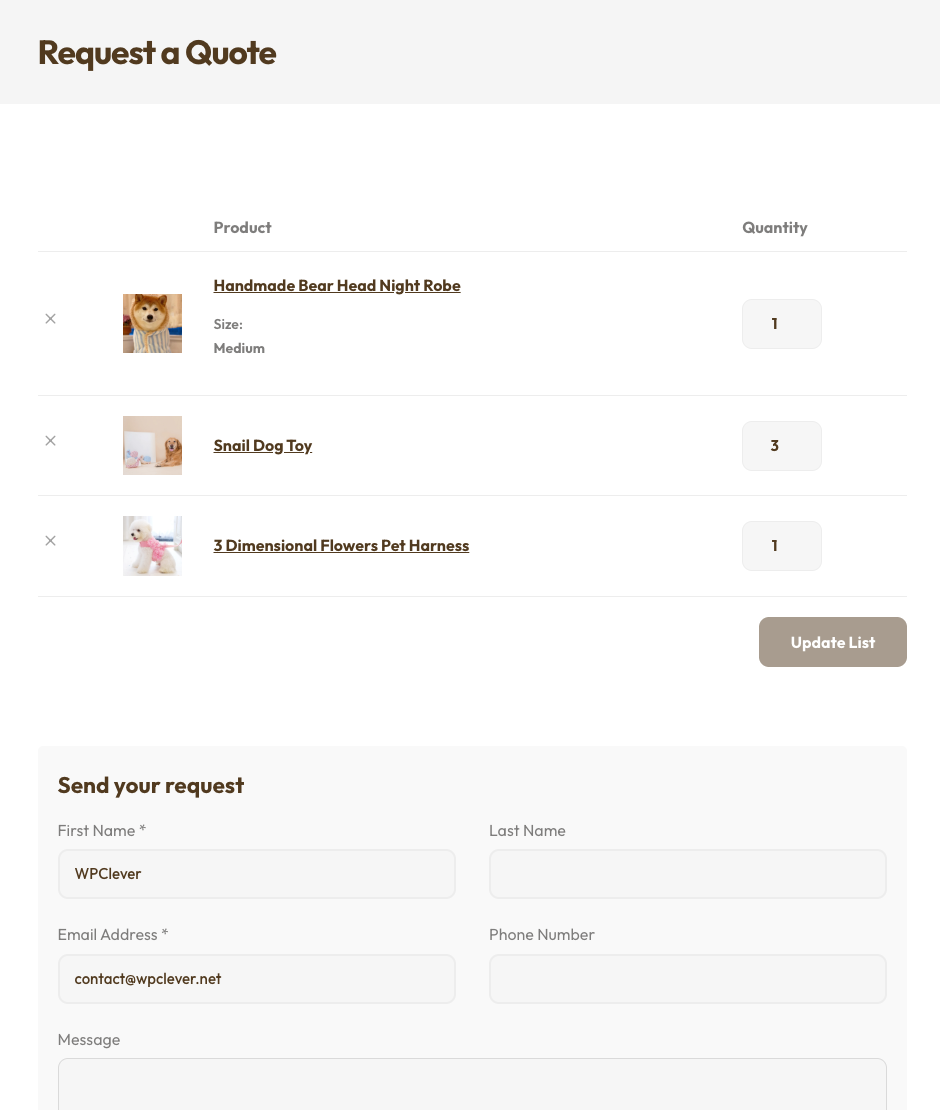Click the Email Address field
Image resolution: width=940 pixels, height=1110 pixels.
tap(256, 979)
